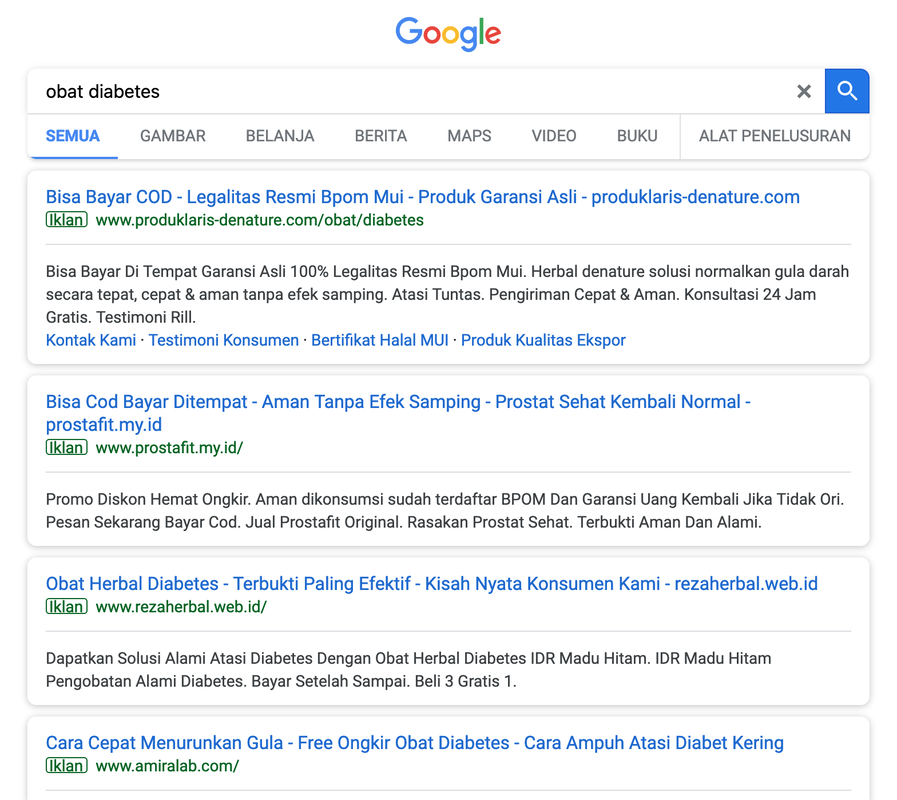Click the Google logo
This screenshot has width=897, height=800.
[x=448, y=34]
